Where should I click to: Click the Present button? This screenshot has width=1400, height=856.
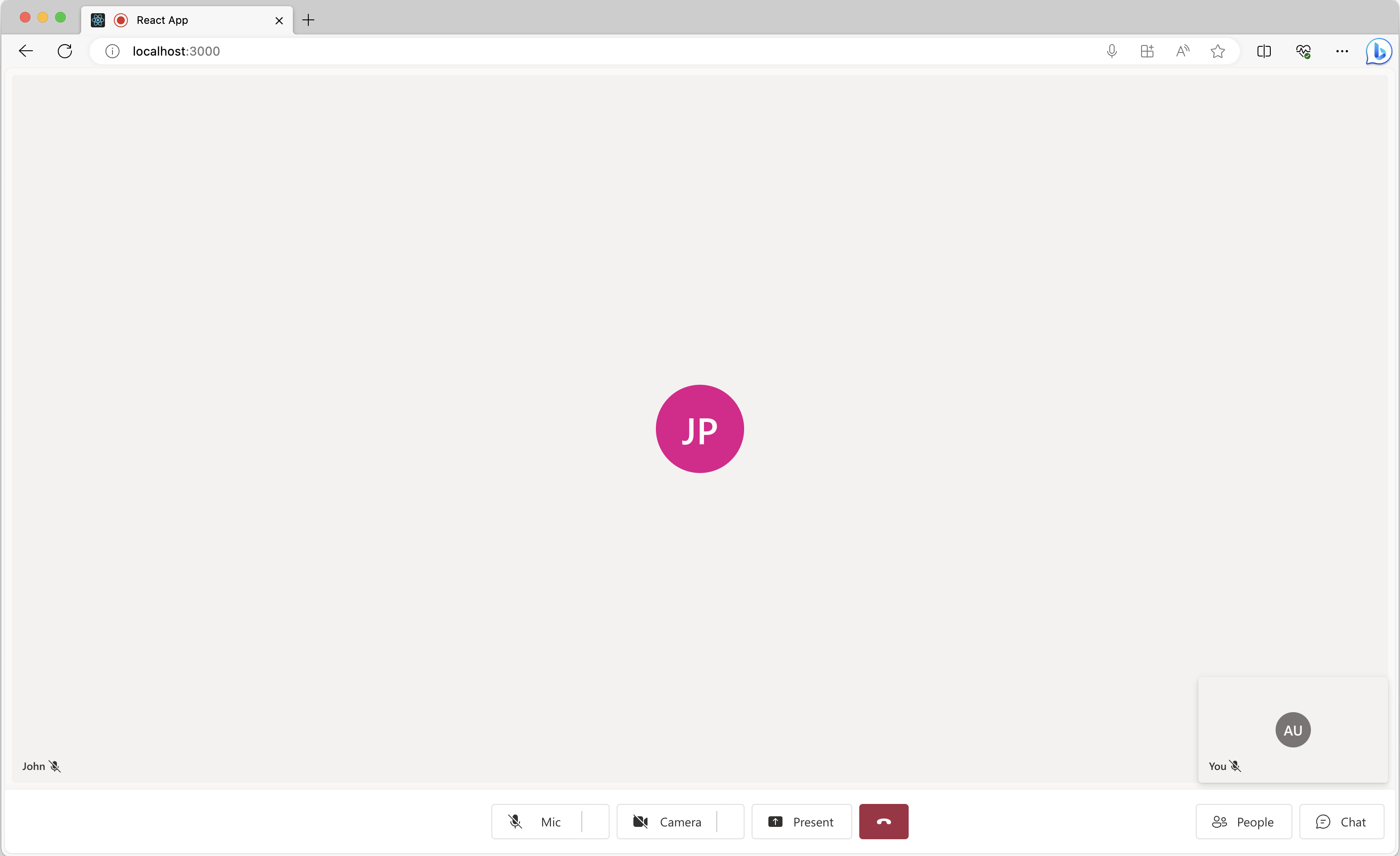click(x=801, y=822)
